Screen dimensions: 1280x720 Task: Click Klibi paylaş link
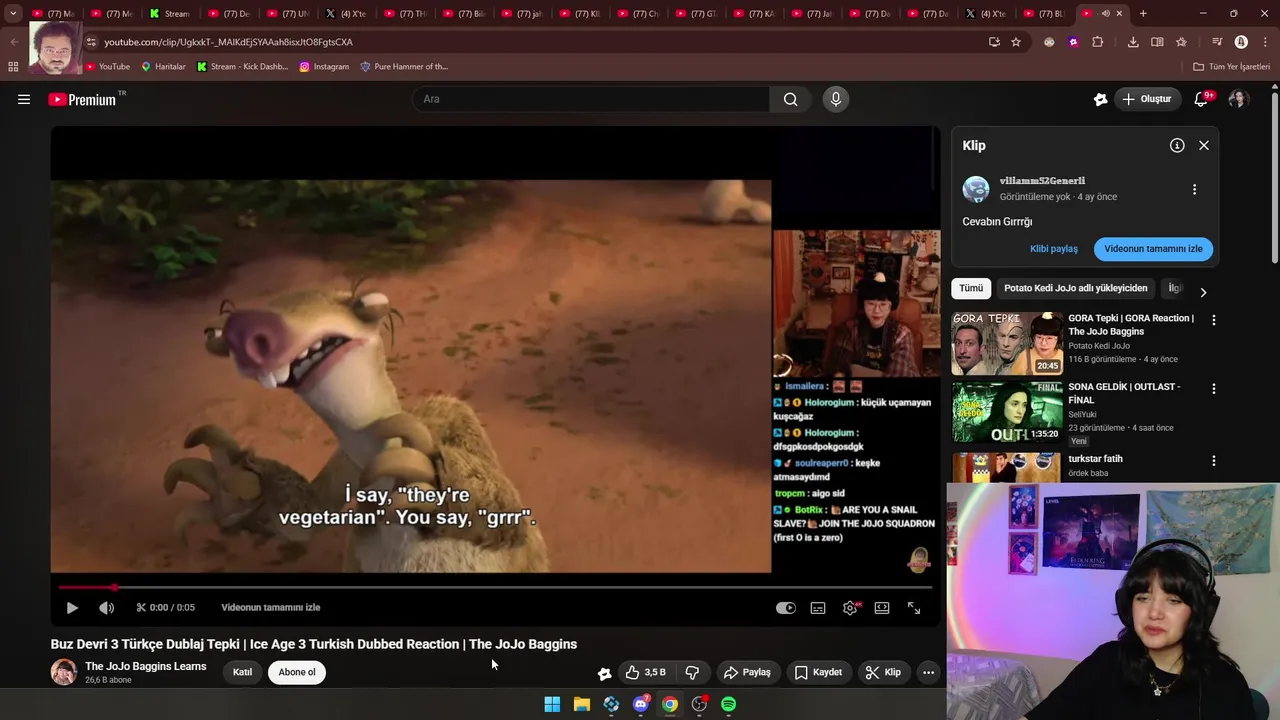(1054, 249)
